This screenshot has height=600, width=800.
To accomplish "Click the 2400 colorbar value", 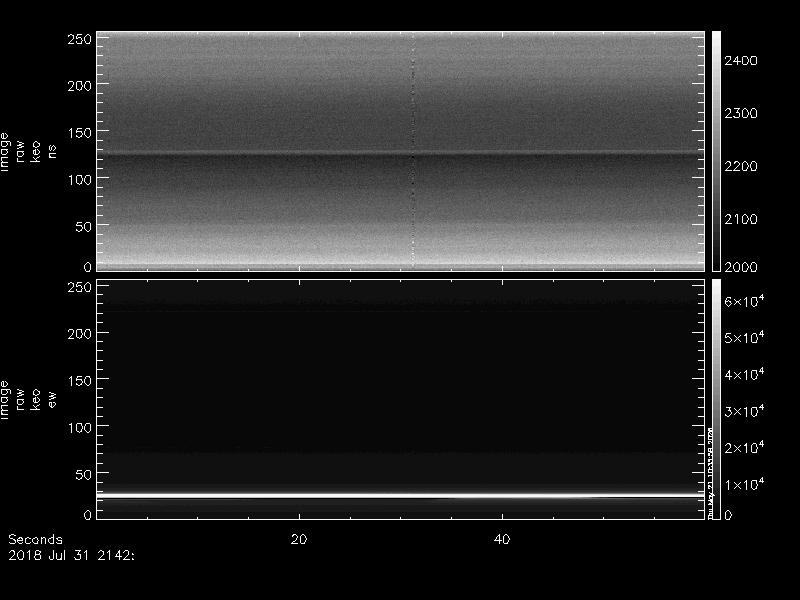I will pyautogui.click(x=741, y=61).
